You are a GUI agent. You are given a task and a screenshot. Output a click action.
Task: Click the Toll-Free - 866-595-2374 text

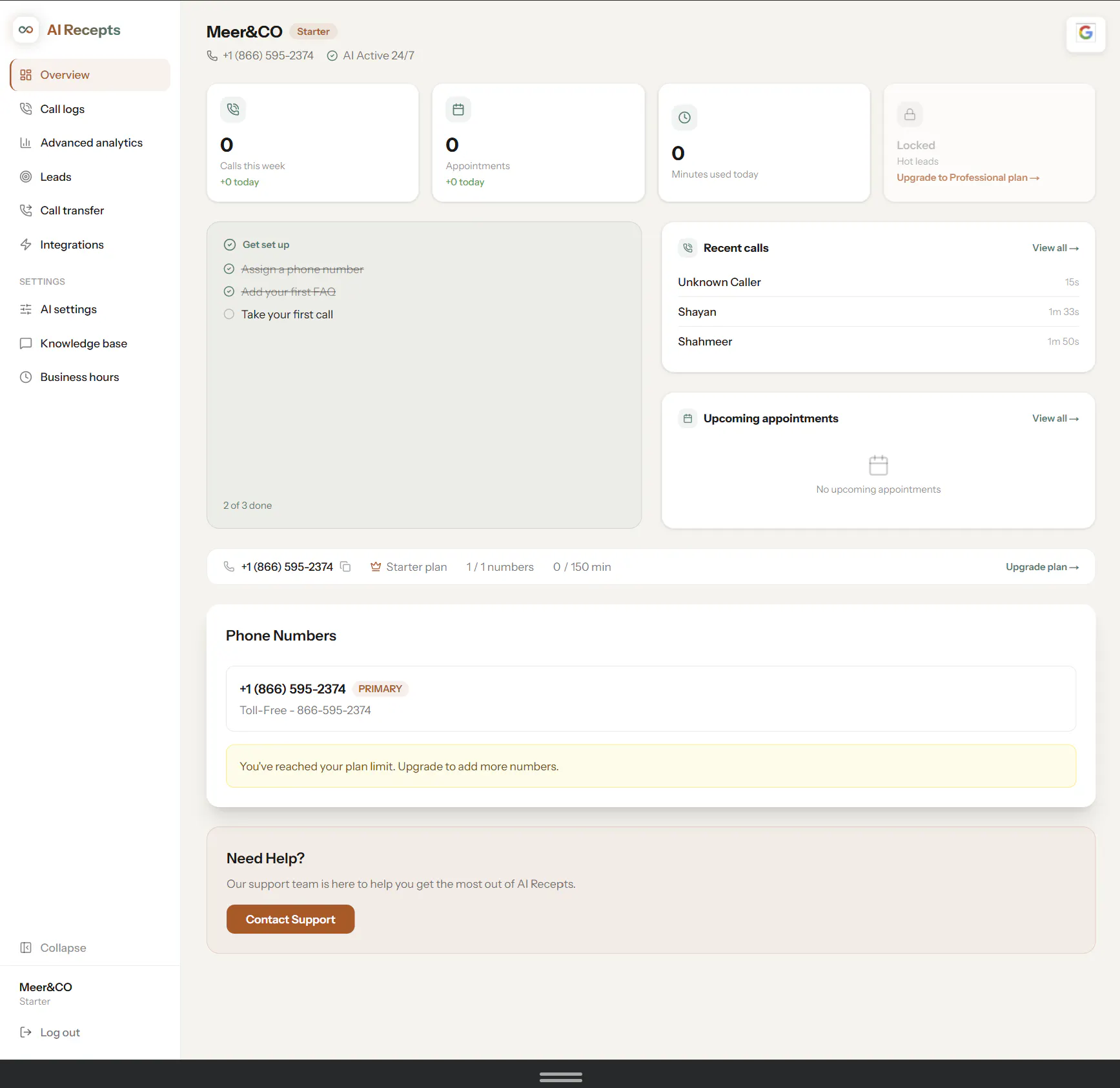305,710
